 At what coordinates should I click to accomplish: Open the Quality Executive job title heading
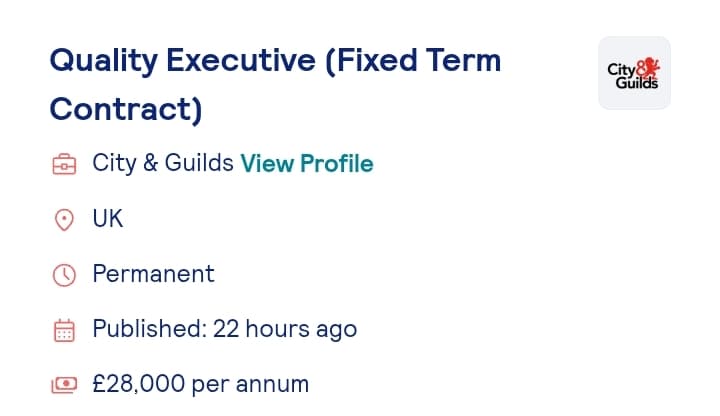(x=275, y=85)
